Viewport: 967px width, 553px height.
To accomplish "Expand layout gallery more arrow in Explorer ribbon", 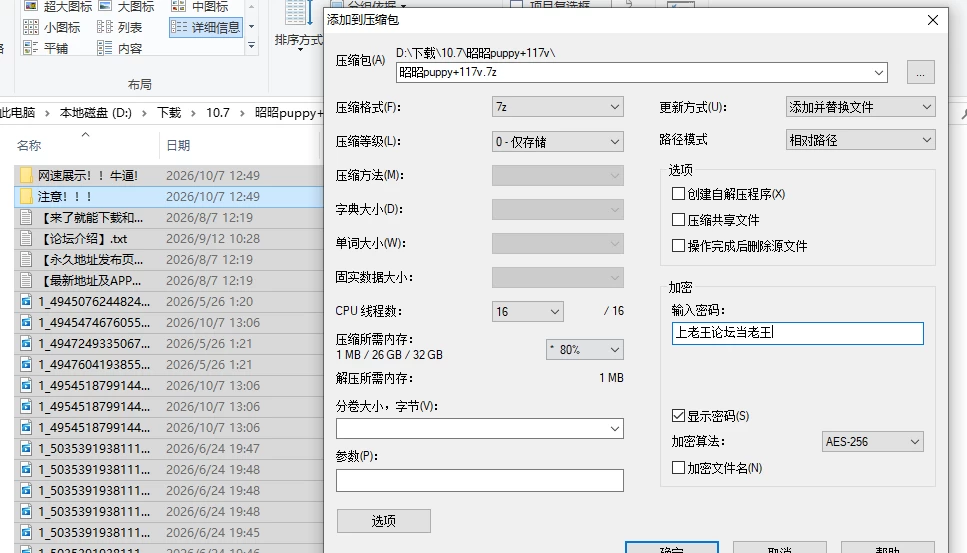I will [252, 46].
